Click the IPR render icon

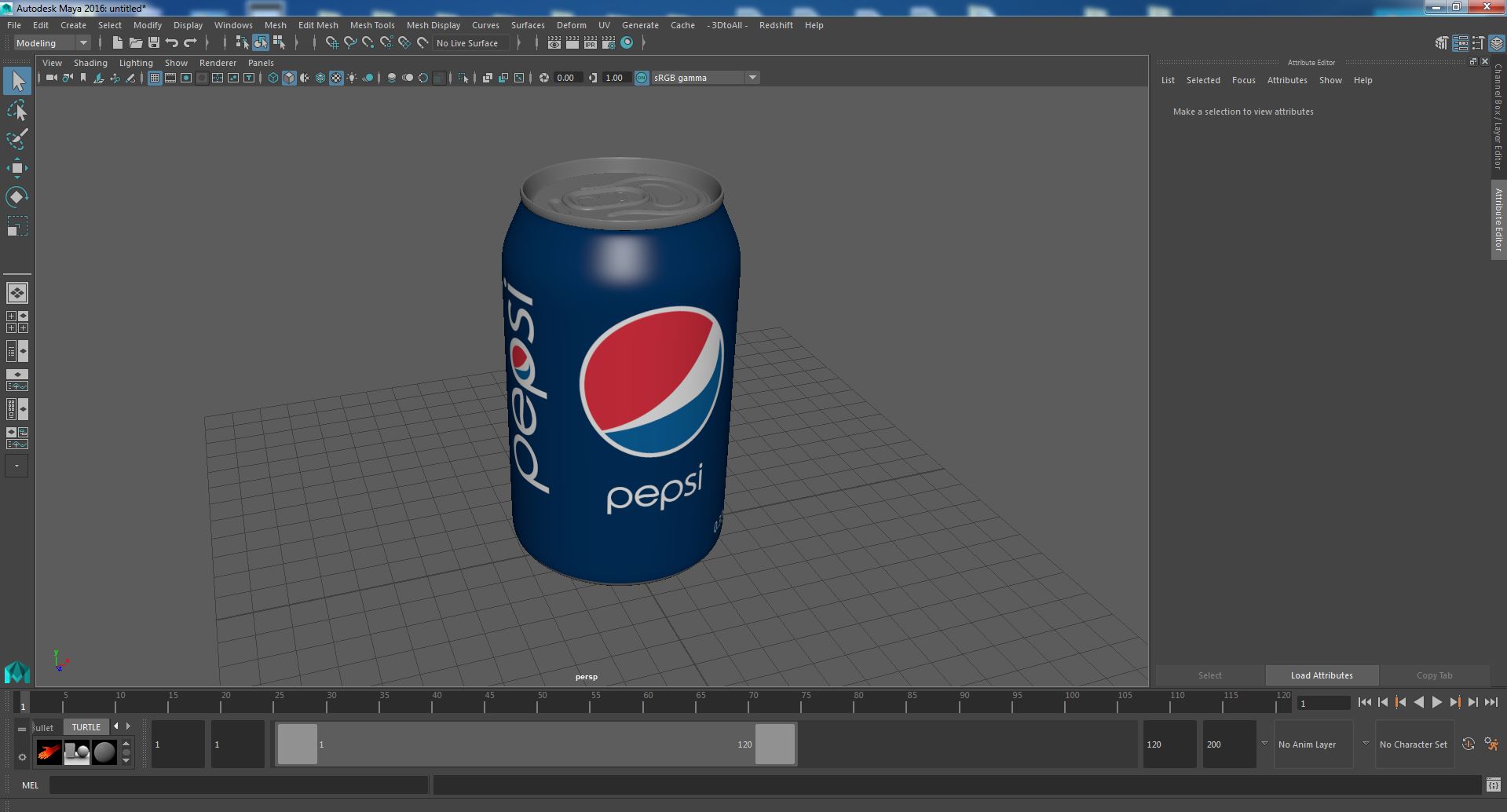point(591,43)
